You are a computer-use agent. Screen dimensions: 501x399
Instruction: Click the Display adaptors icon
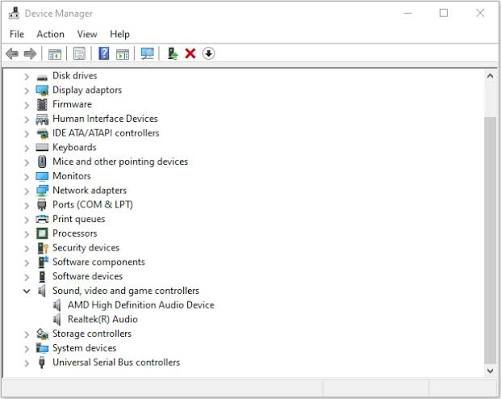[42, 90]
